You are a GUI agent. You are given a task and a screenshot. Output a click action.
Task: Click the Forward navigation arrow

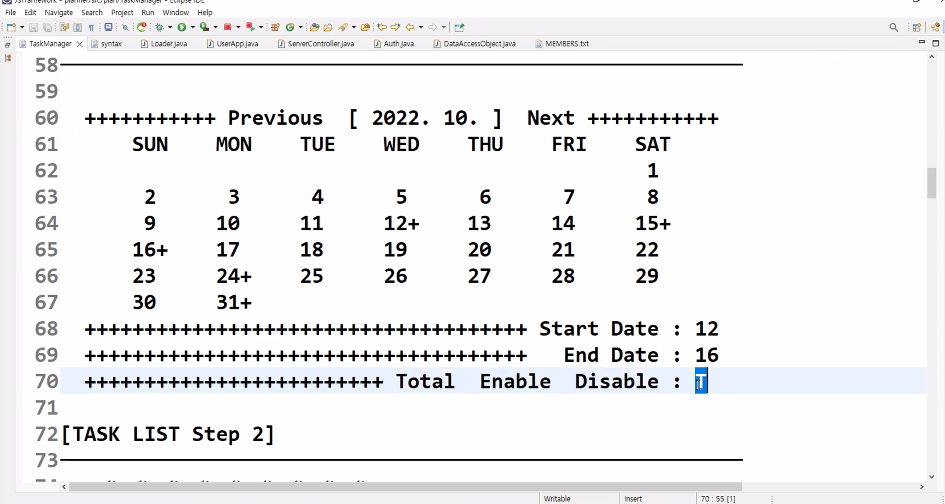click(432, 27)
